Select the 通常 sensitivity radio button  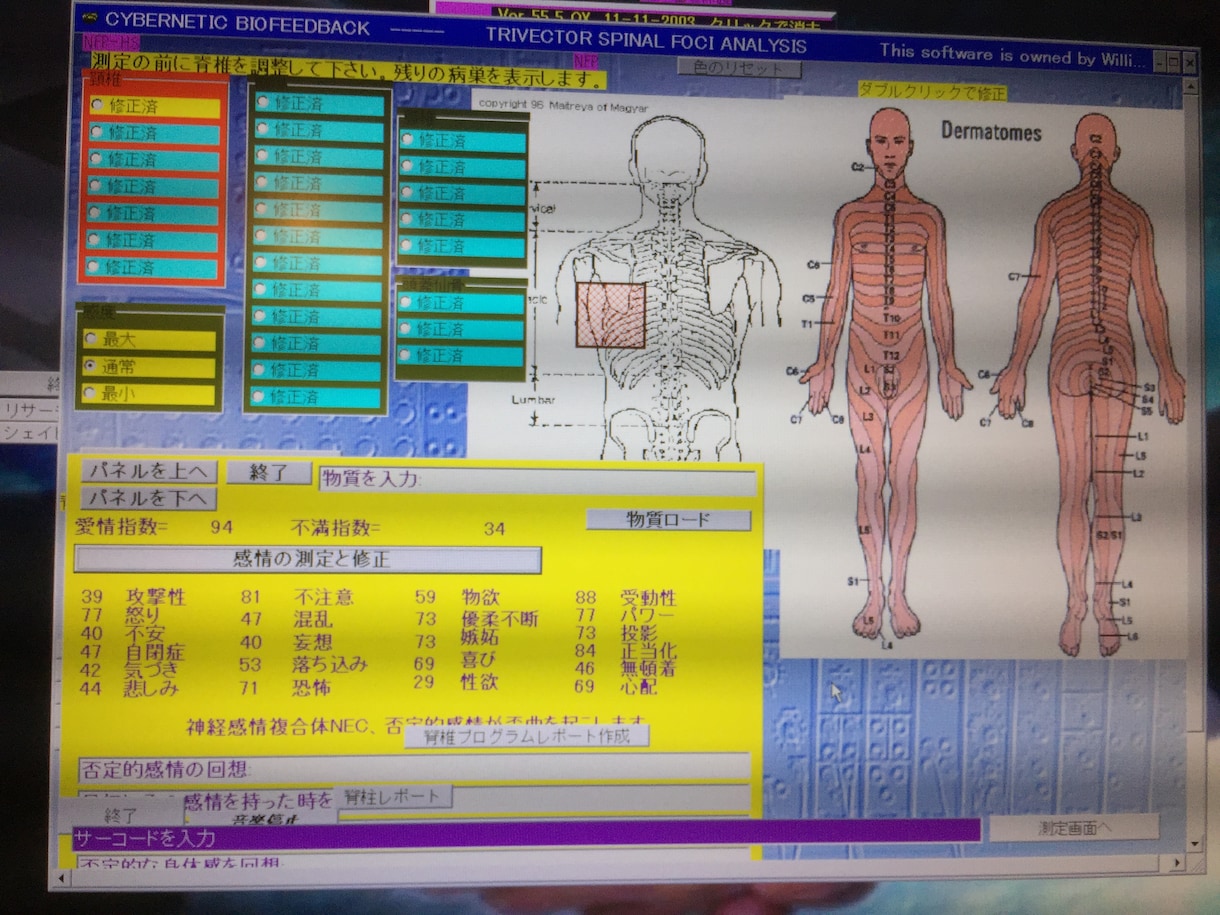coord(91,366)
